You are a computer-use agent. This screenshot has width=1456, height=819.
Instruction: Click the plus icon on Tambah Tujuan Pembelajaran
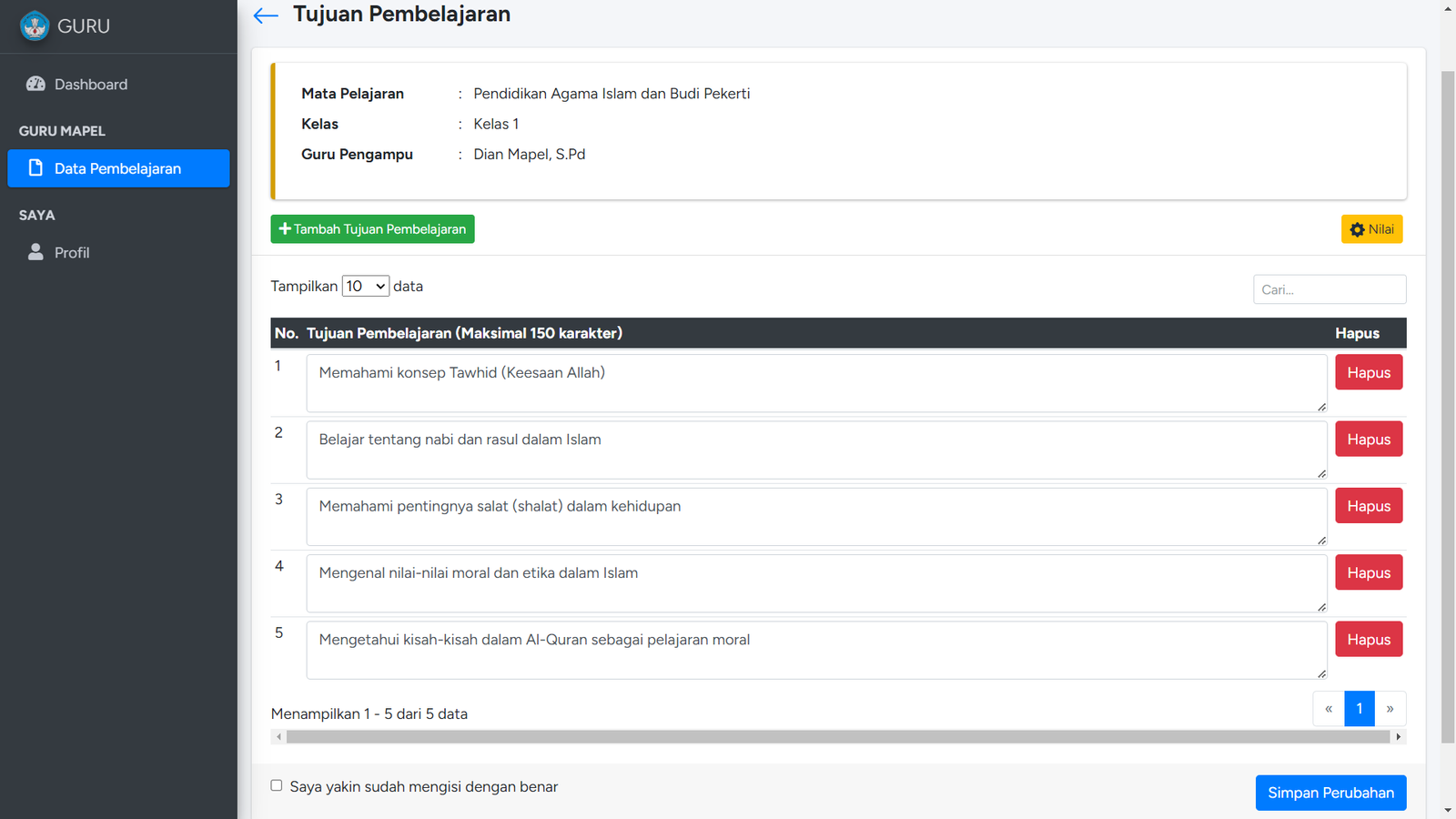click(x=285, y=229)
